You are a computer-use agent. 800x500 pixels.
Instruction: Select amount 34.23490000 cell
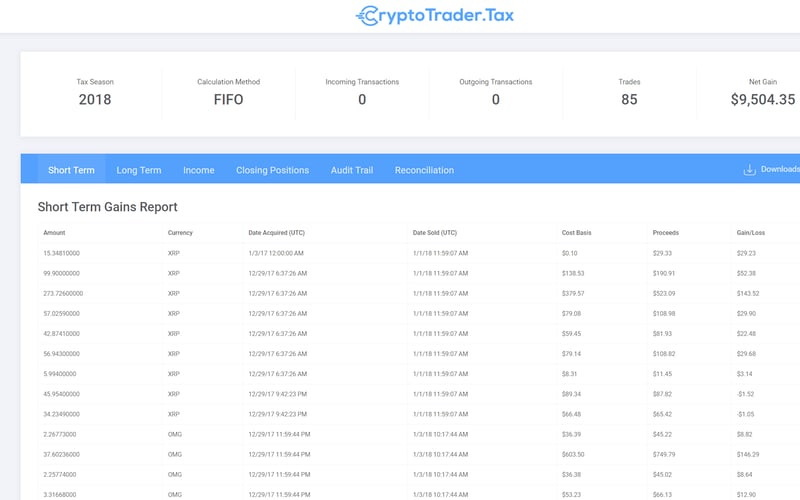coord(62,414)
